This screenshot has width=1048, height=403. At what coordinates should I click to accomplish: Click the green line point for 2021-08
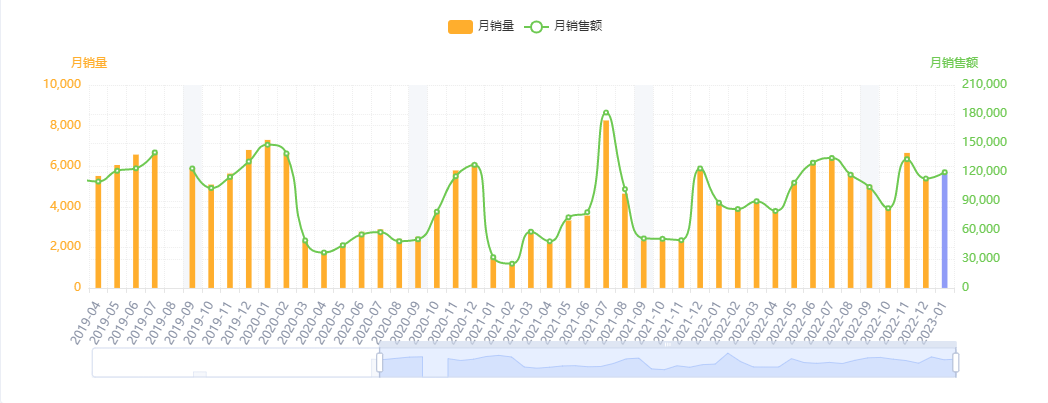click(625, 189)
